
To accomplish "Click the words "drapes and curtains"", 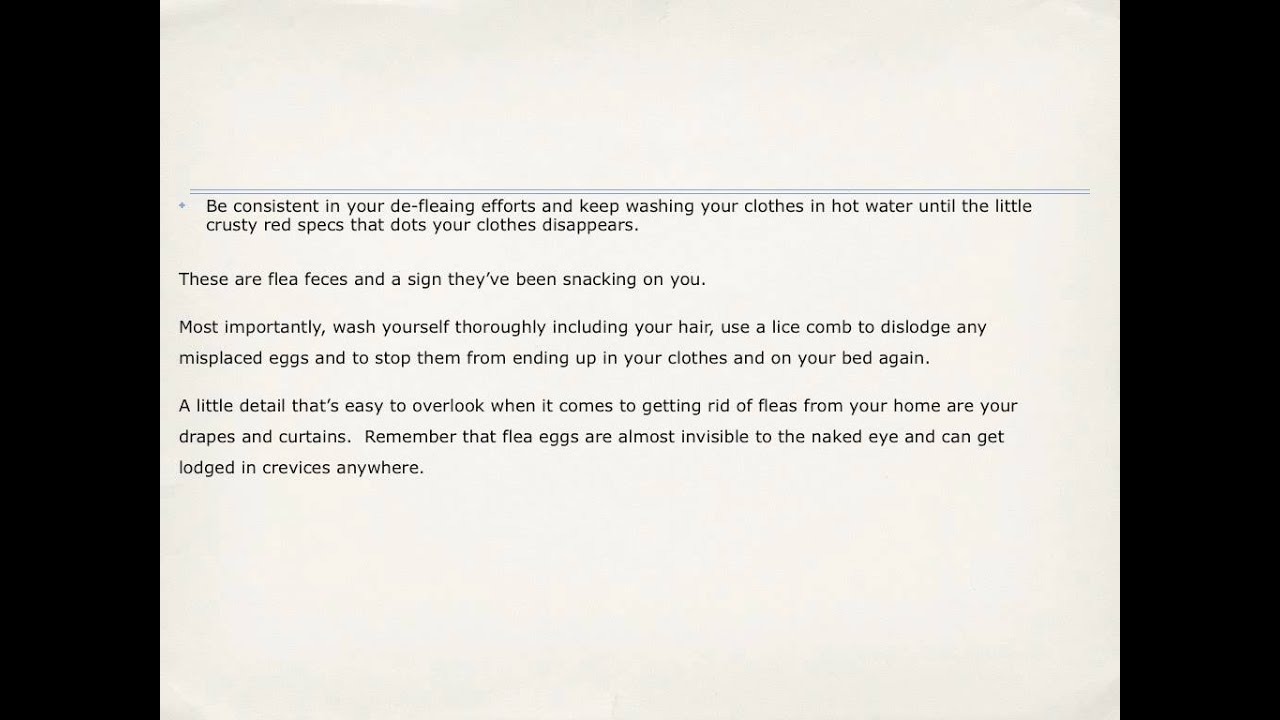I will (264, 437).
